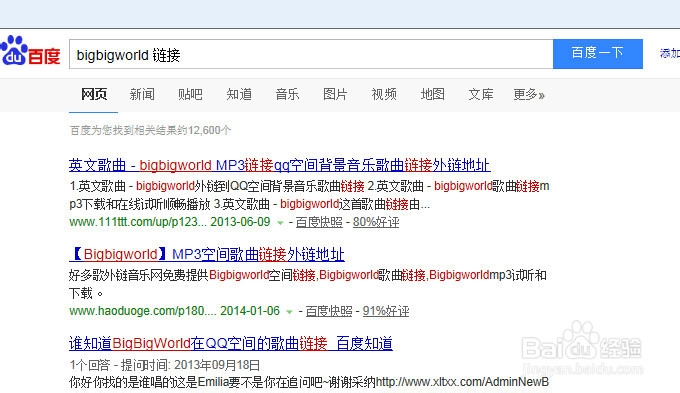The height and width of the screenshot is (393, 680).
Task: Open www.haoduoge.com result URL
Action: click(x=142, y=311)
